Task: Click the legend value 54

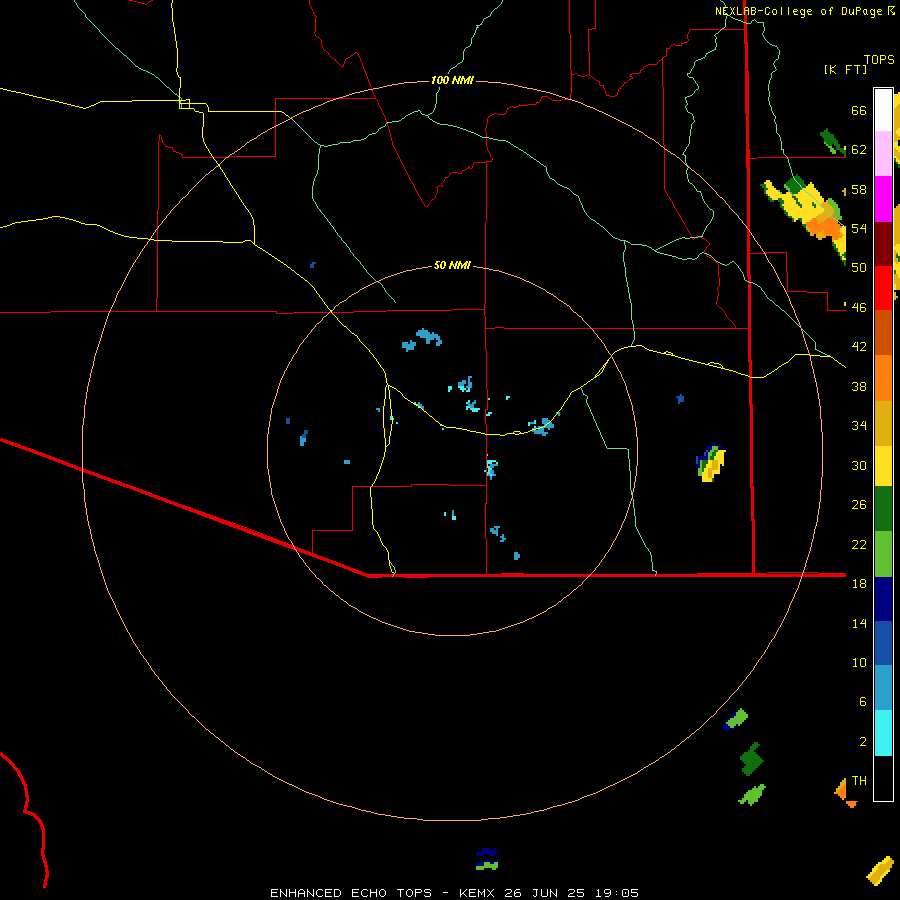Action: click(859, 228)
